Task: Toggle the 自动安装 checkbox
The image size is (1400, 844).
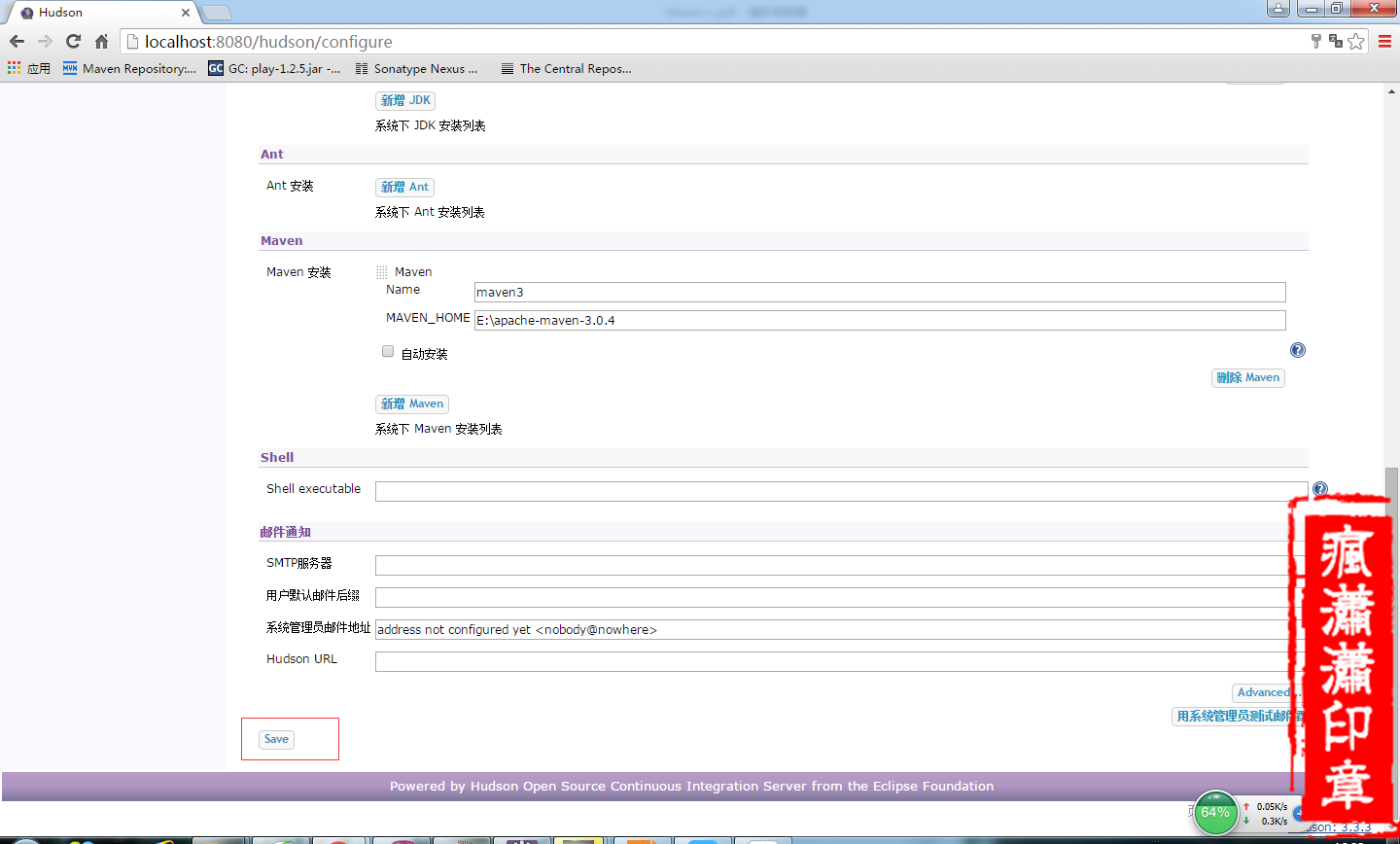Action: pos(388,352)
